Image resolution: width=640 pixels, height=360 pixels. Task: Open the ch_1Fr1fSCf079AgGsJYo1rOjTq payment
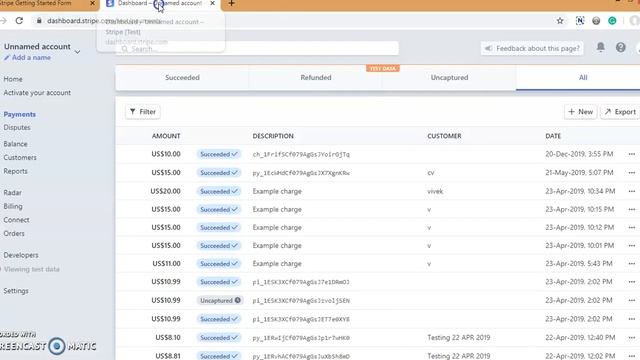[301, 154]
